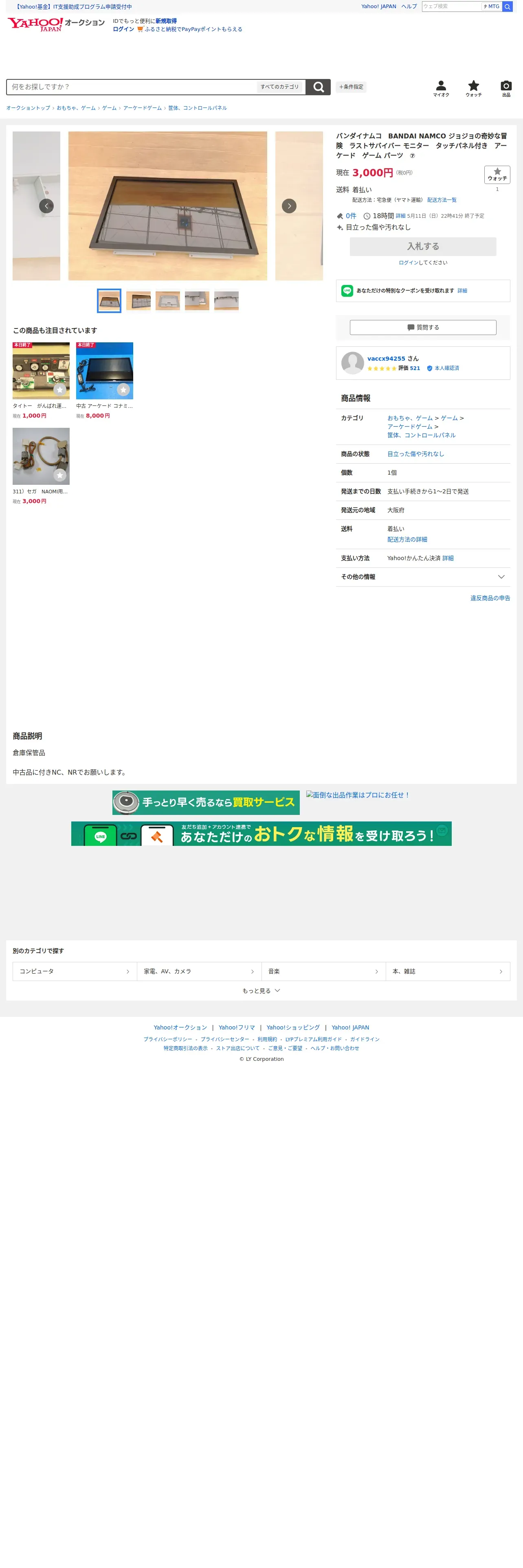Open the +条件指定 filter button
The width and height of the screenshot is (523, 1568).
[351, 87]
